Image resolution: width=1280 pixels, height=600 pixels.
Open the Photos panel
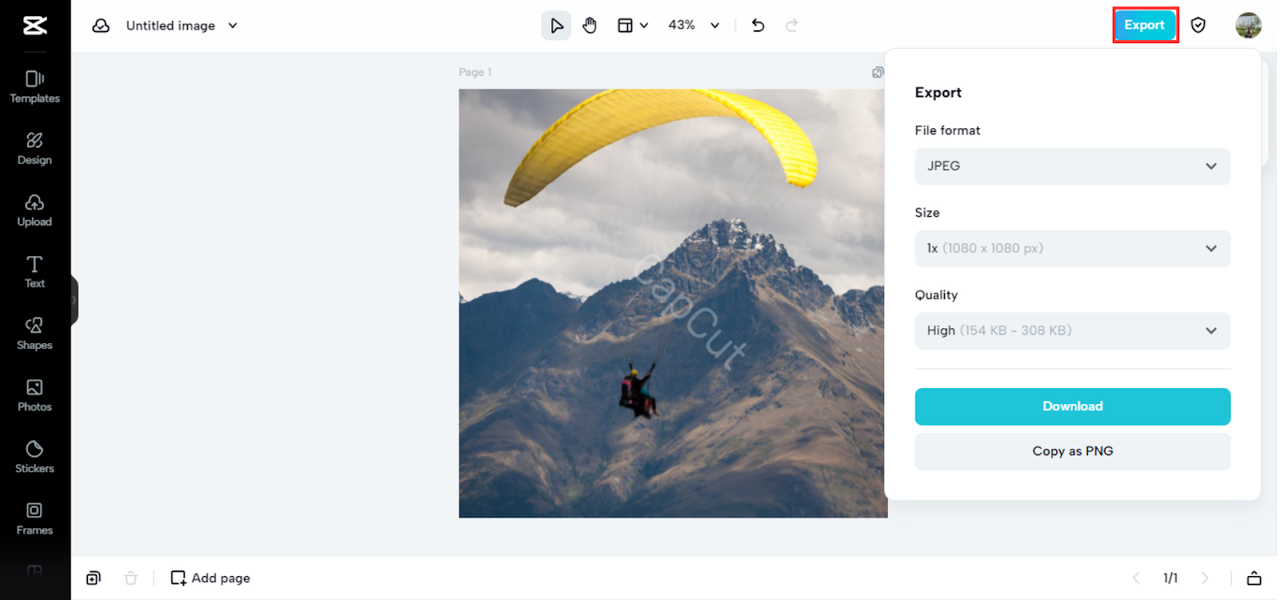point(35,395)
